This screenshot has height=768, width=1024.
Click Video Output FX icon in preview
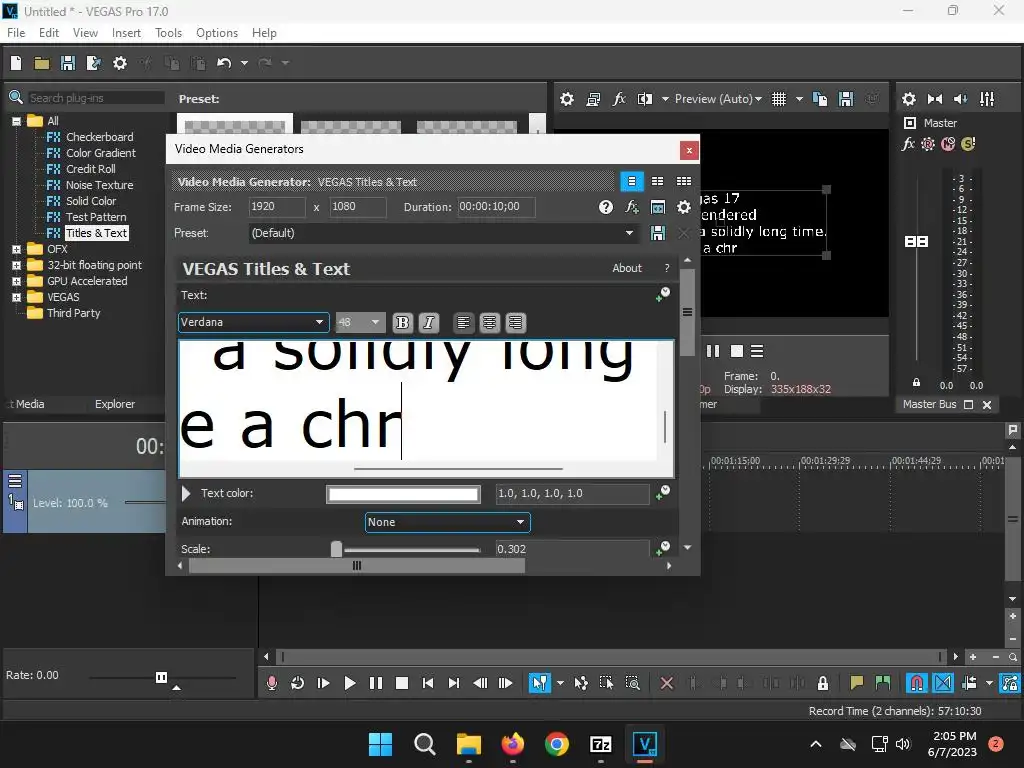click(618, 99)
